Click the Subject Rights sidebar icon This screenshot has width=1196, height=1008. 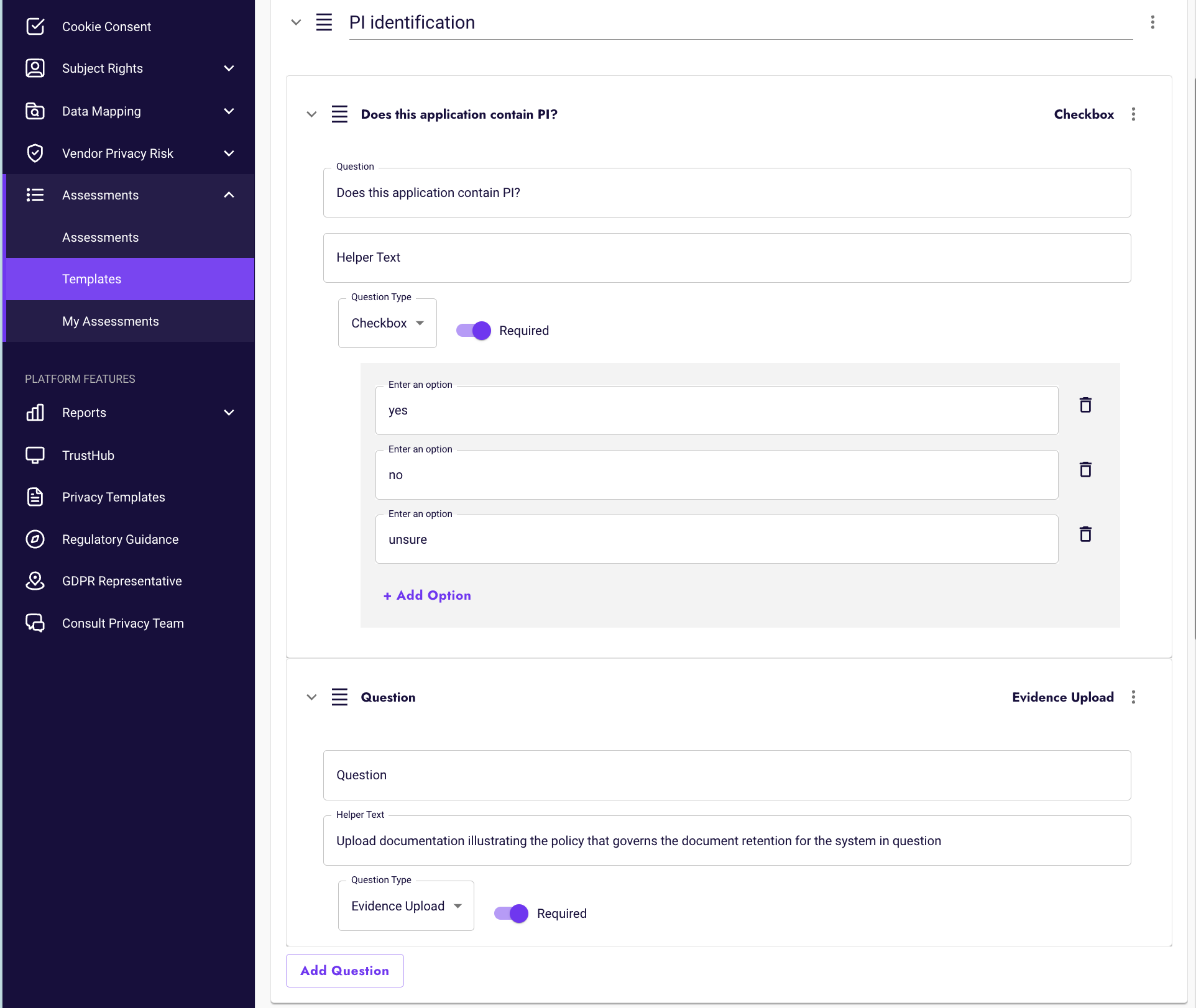(36, 68)
